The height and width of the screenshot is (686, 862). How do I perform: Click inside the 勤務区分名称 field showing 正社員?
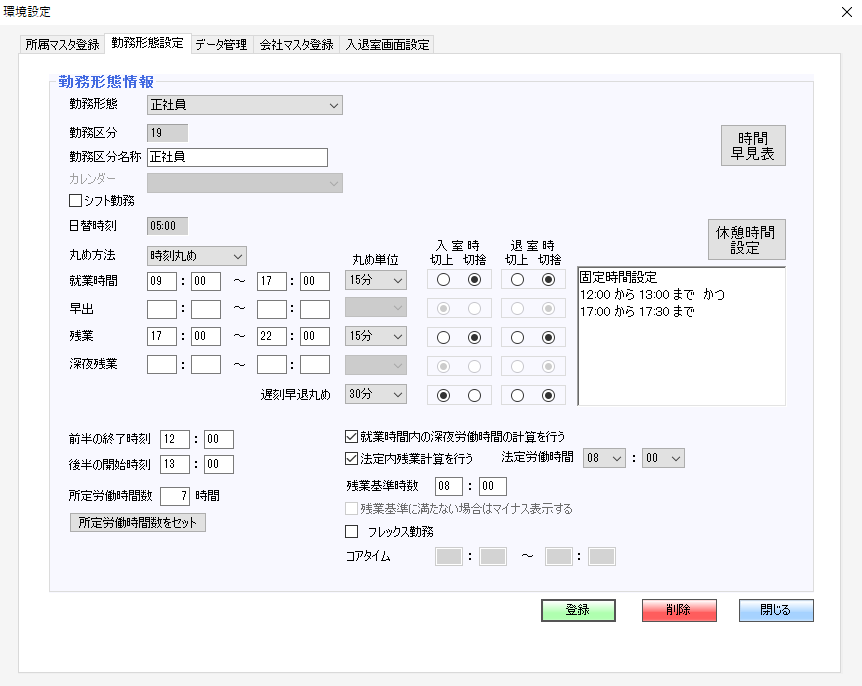pos(236,157)
